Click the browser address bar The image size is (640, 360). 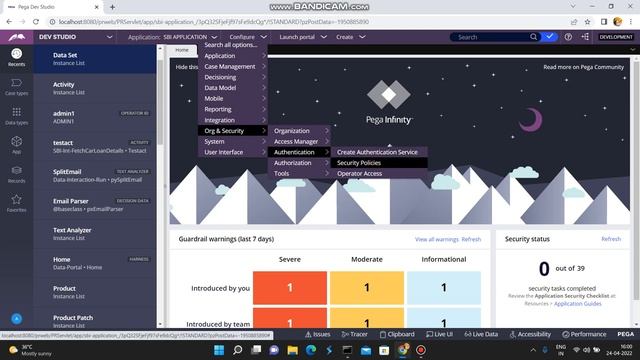point(310,22)
